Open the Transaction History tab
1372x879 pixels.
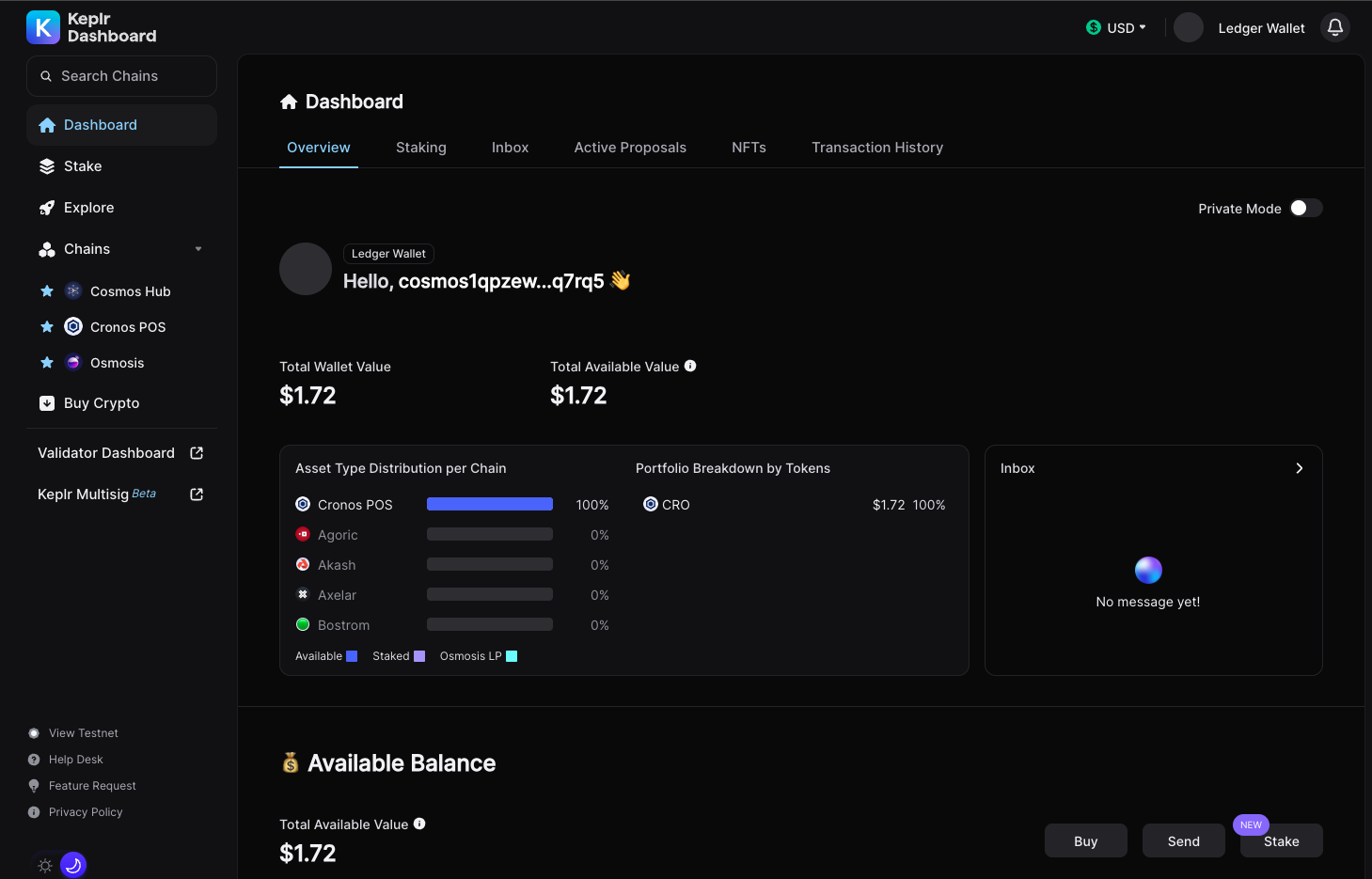876,148
